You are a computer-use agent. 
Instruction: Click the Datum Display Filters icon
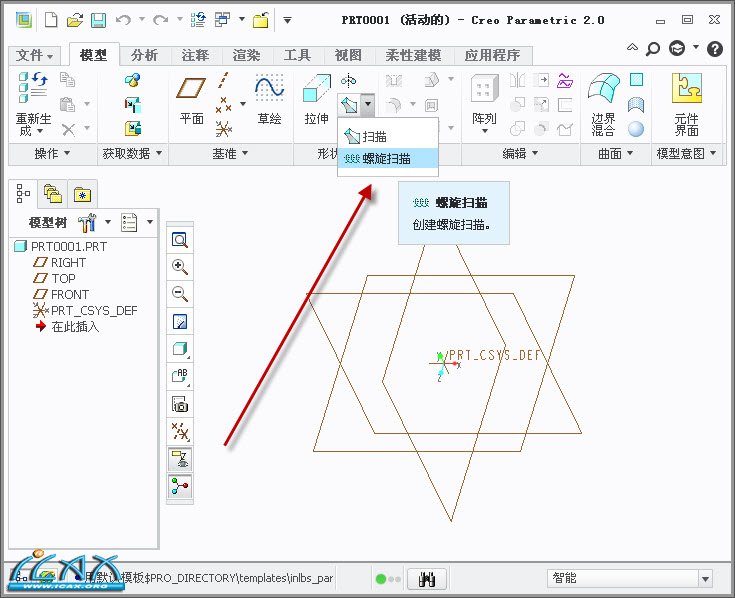(180, 432)
